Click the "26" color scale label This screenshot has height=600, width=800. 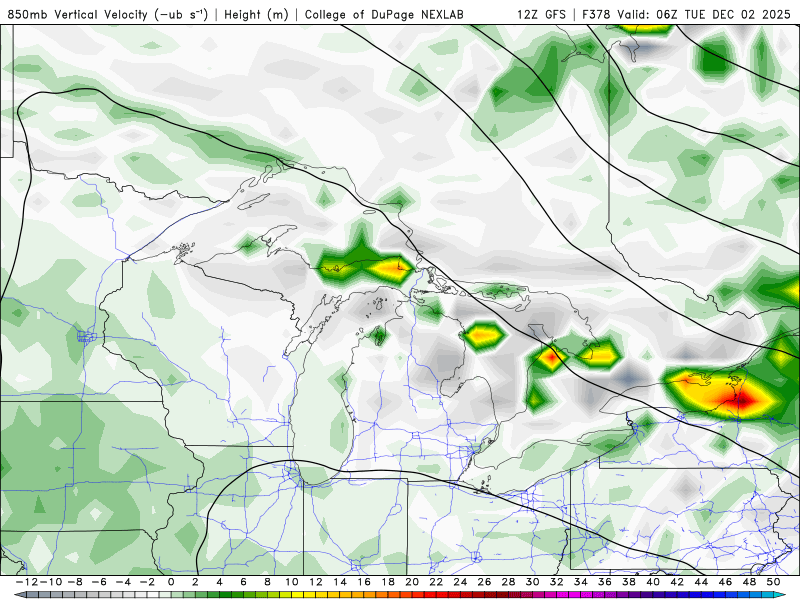click(x=484, y=582)
